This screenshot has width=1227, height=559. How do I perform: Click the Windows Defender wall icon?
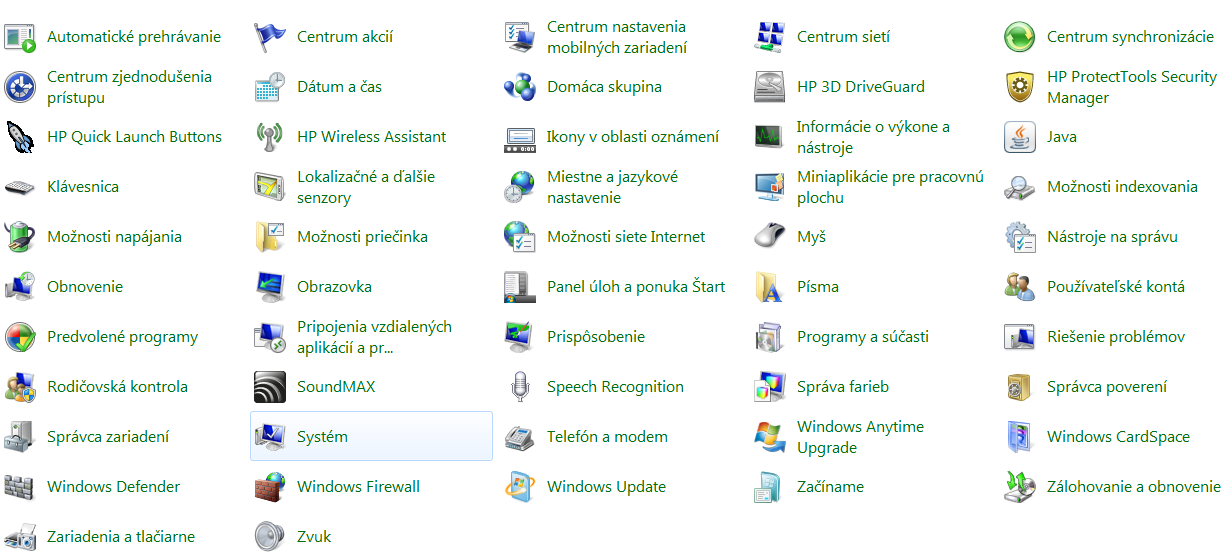click(x=19, y=487)
